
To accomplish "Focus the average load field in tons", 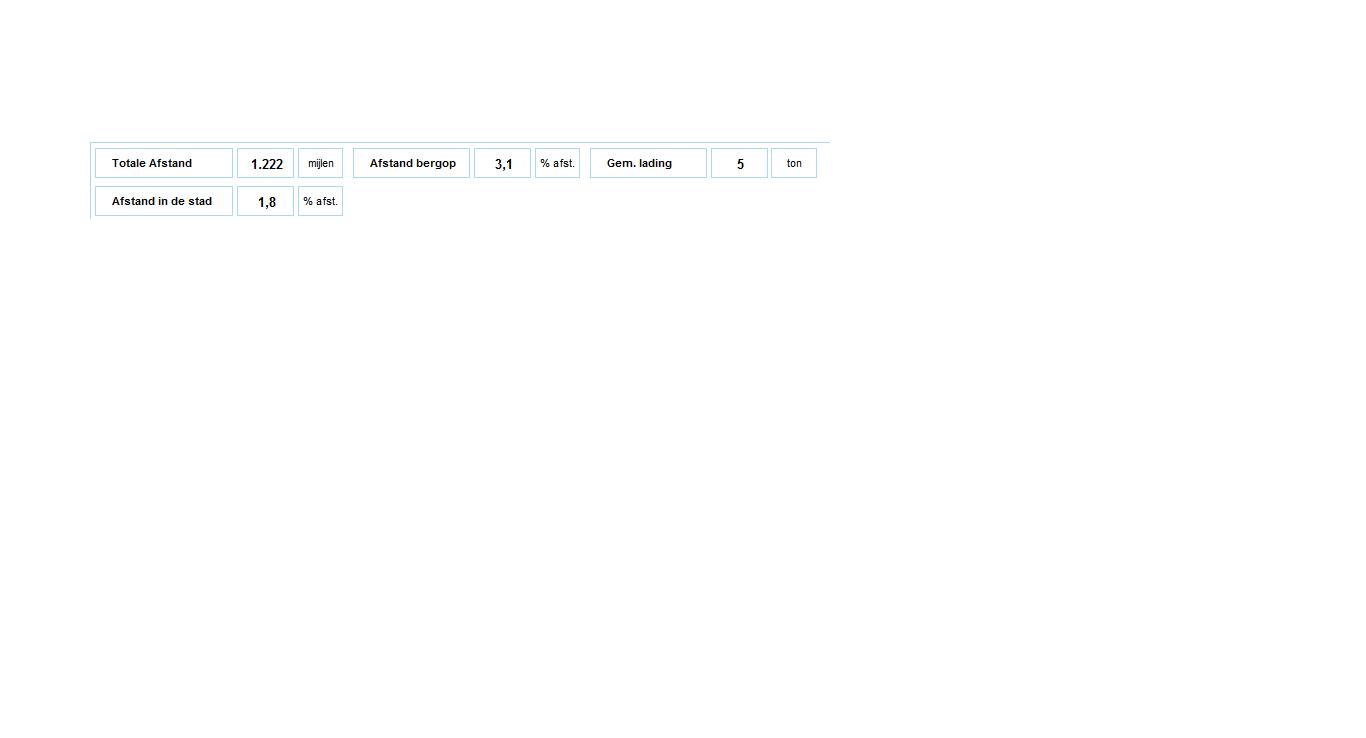I will 739,163.
